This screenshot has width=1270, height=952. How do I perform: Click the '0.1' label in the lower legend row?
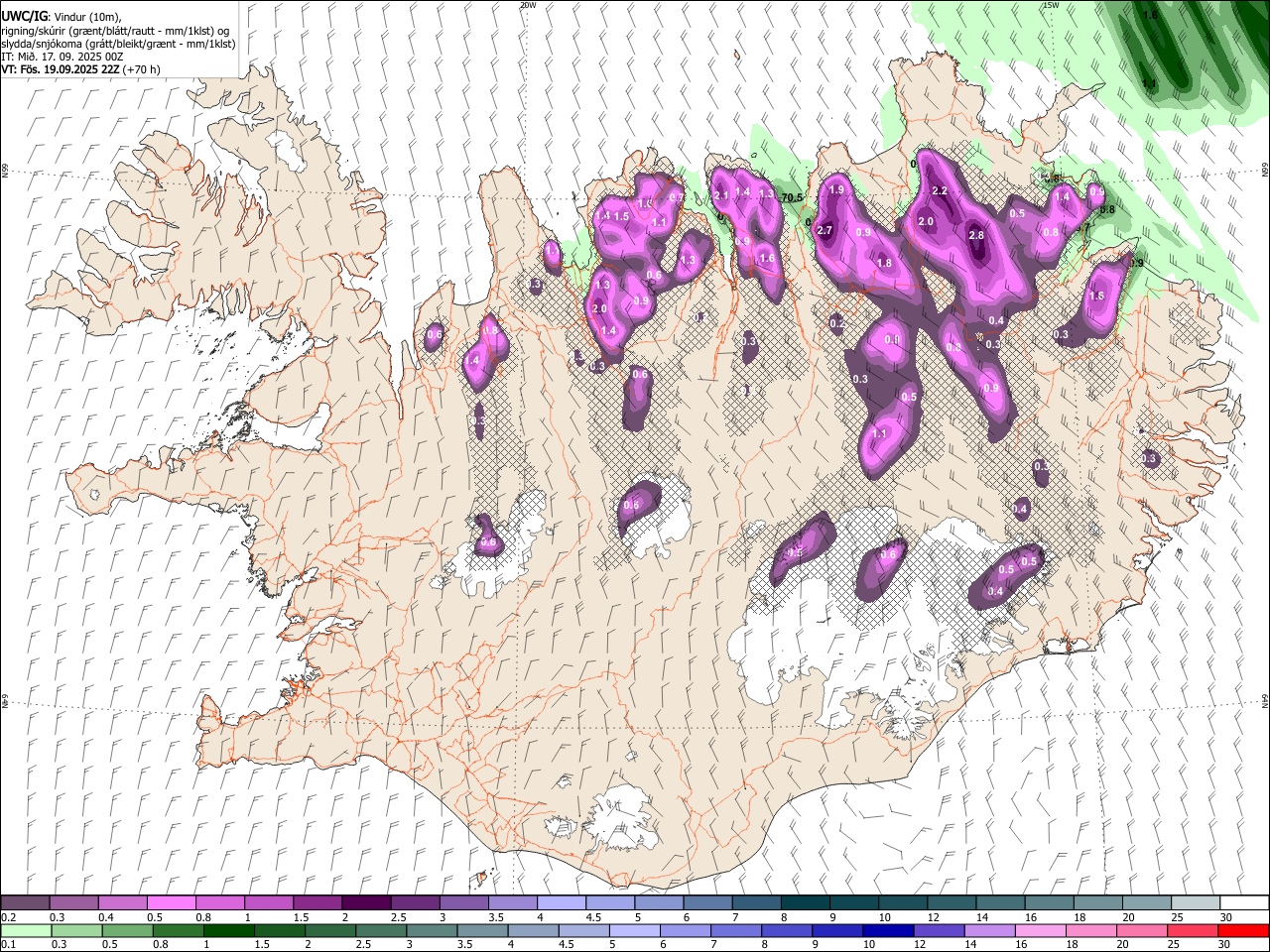point(8,944)
